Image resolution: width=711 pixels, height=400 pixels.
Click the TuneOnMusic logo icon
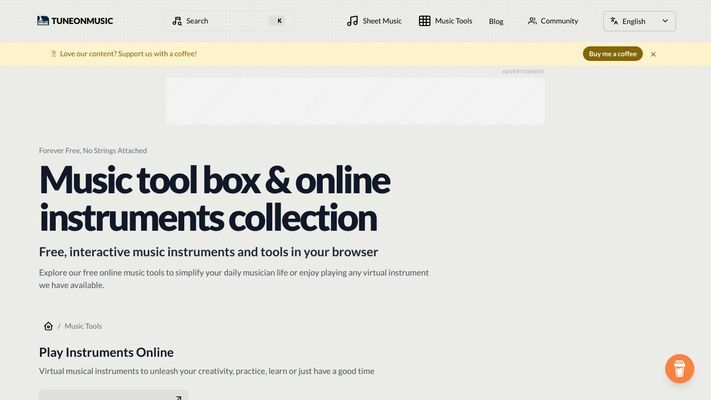click(43, 20)
